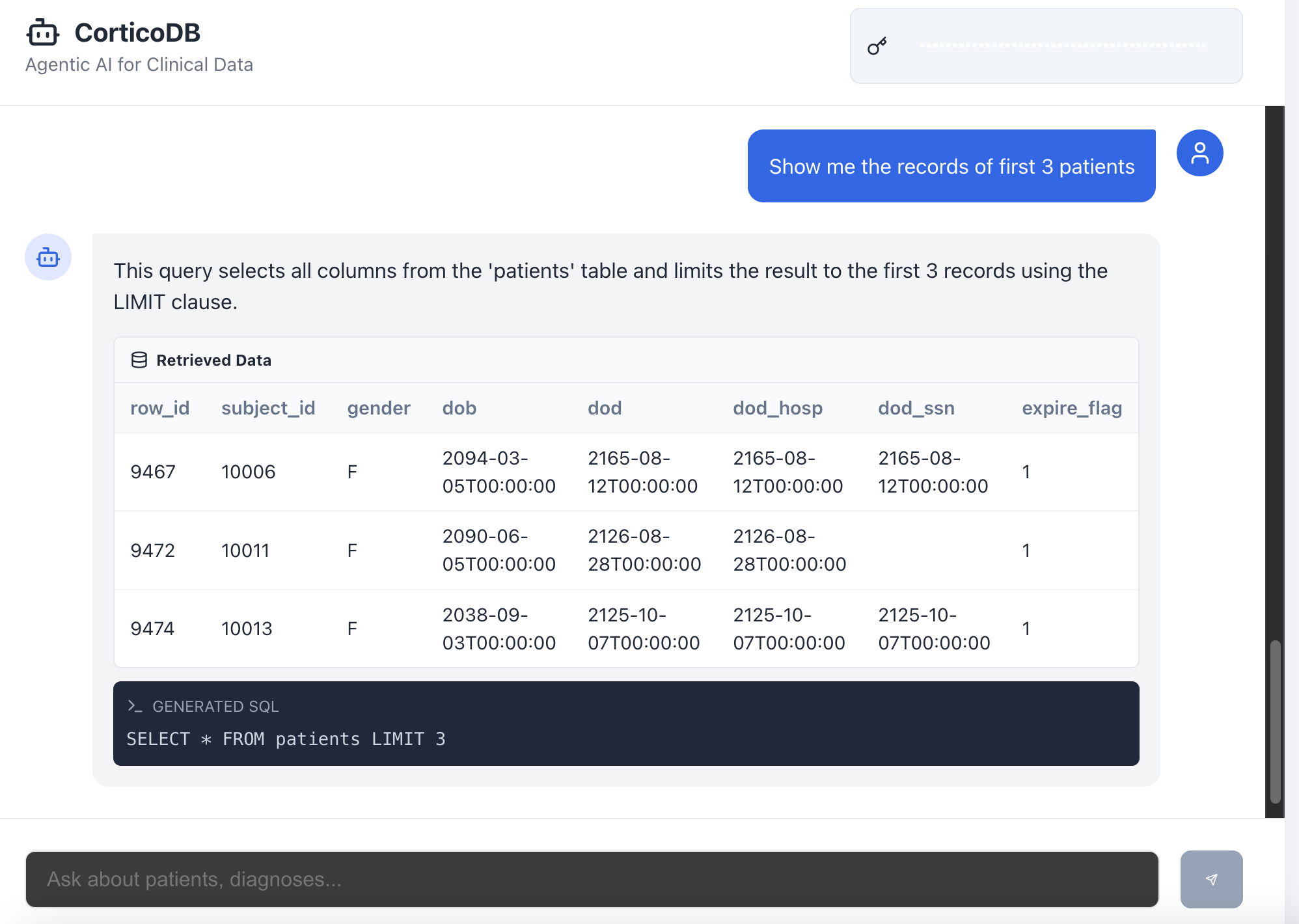
Task: Click the gender column header
Action: (x=378, y=408)
